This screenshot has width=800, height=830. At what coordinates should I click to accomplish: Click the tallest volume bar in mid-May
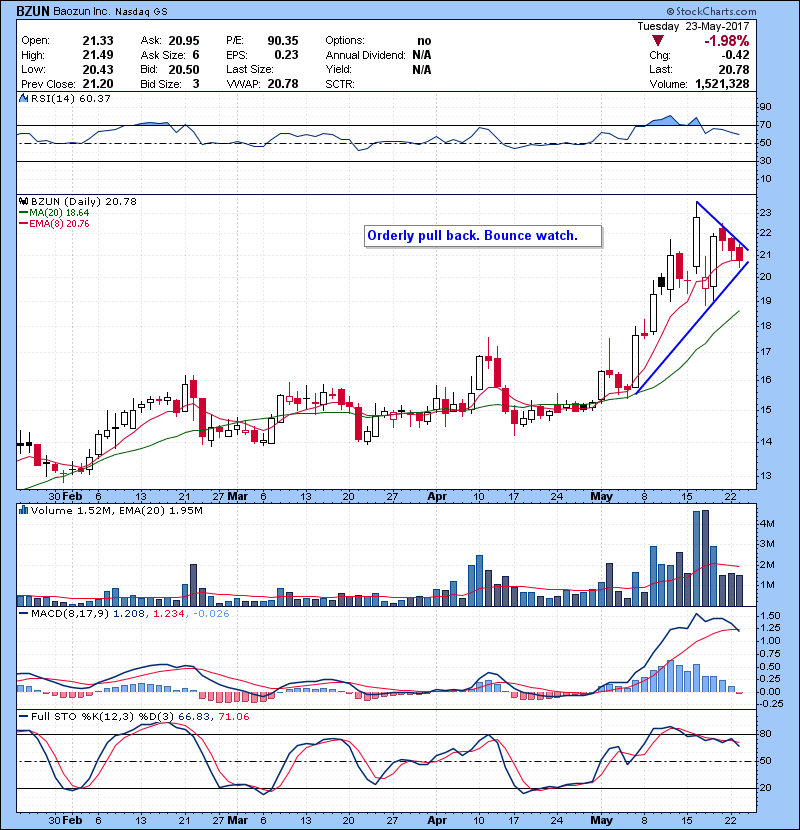705,558
